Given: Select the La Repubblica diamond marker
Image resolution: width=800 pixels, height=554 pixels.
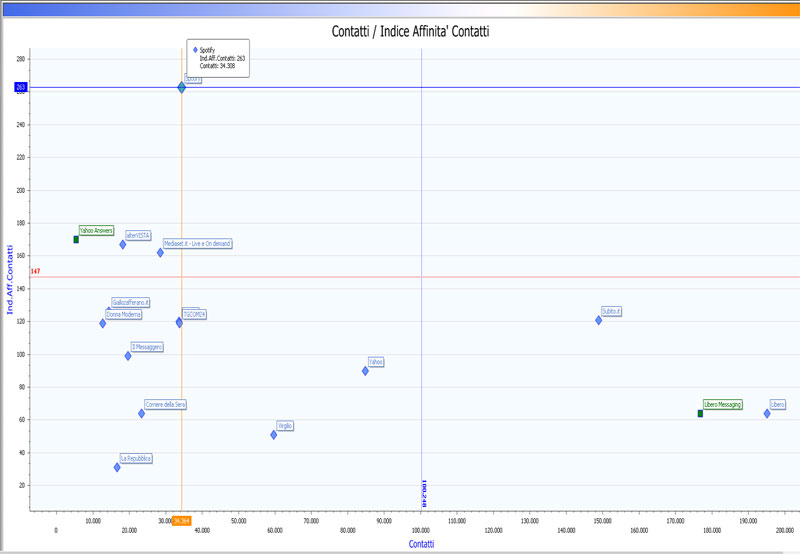Looking at the screenshot, I should [x=117, y=467].
